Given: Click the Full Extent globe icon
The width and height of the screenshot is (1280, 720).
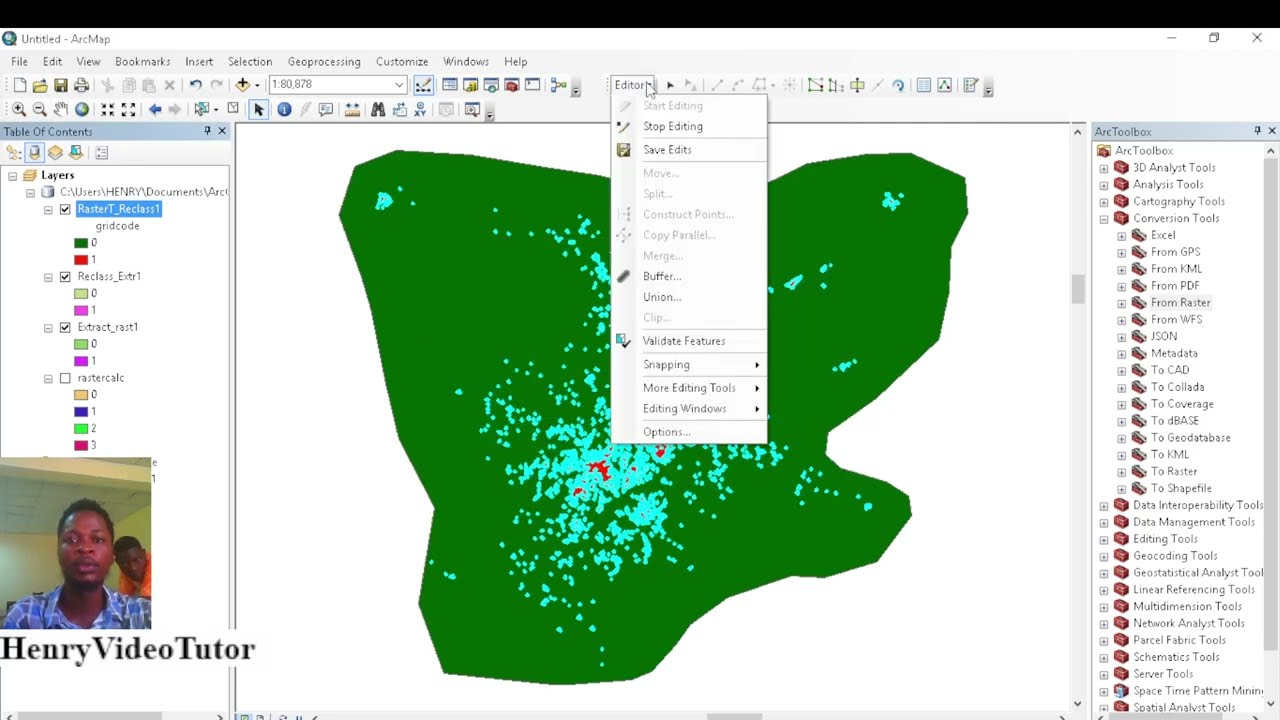Looking at the screenshot, I should click(82, 110).
